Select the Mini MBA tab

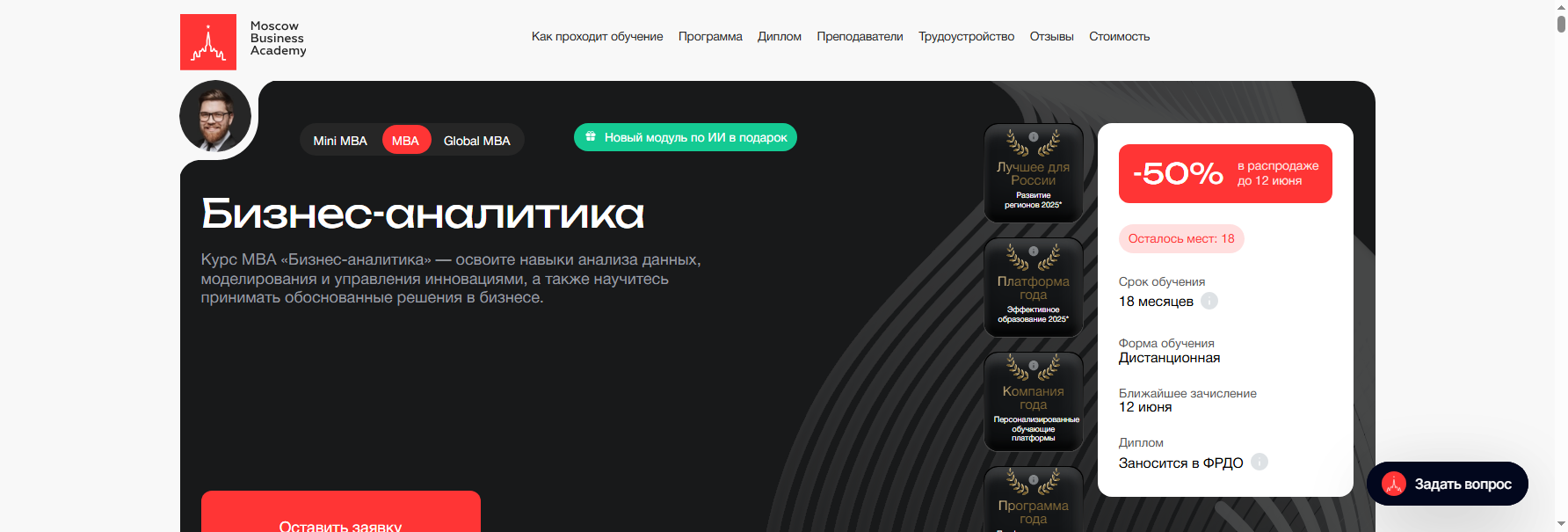(x=340, y=141)
